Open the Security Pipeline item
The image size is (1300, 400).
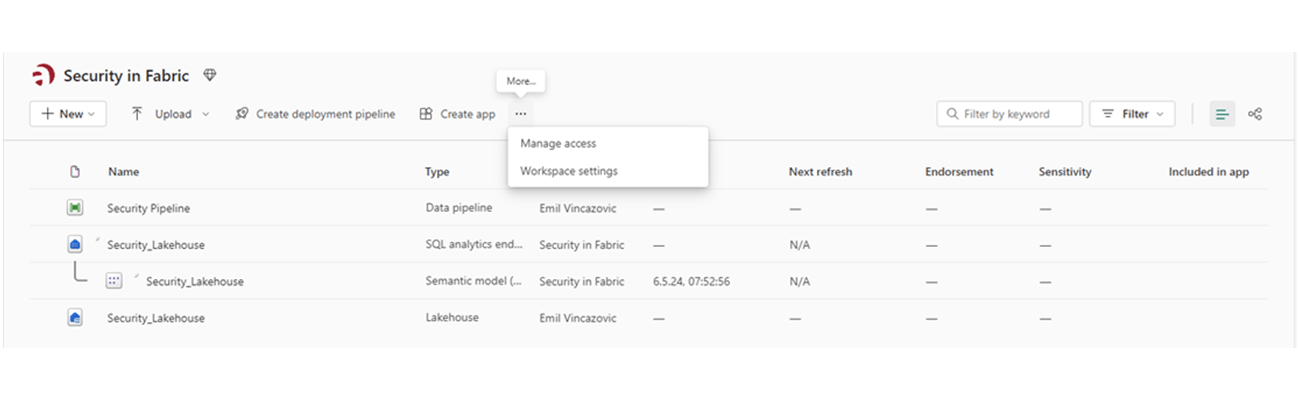click(x=149, y=208)
